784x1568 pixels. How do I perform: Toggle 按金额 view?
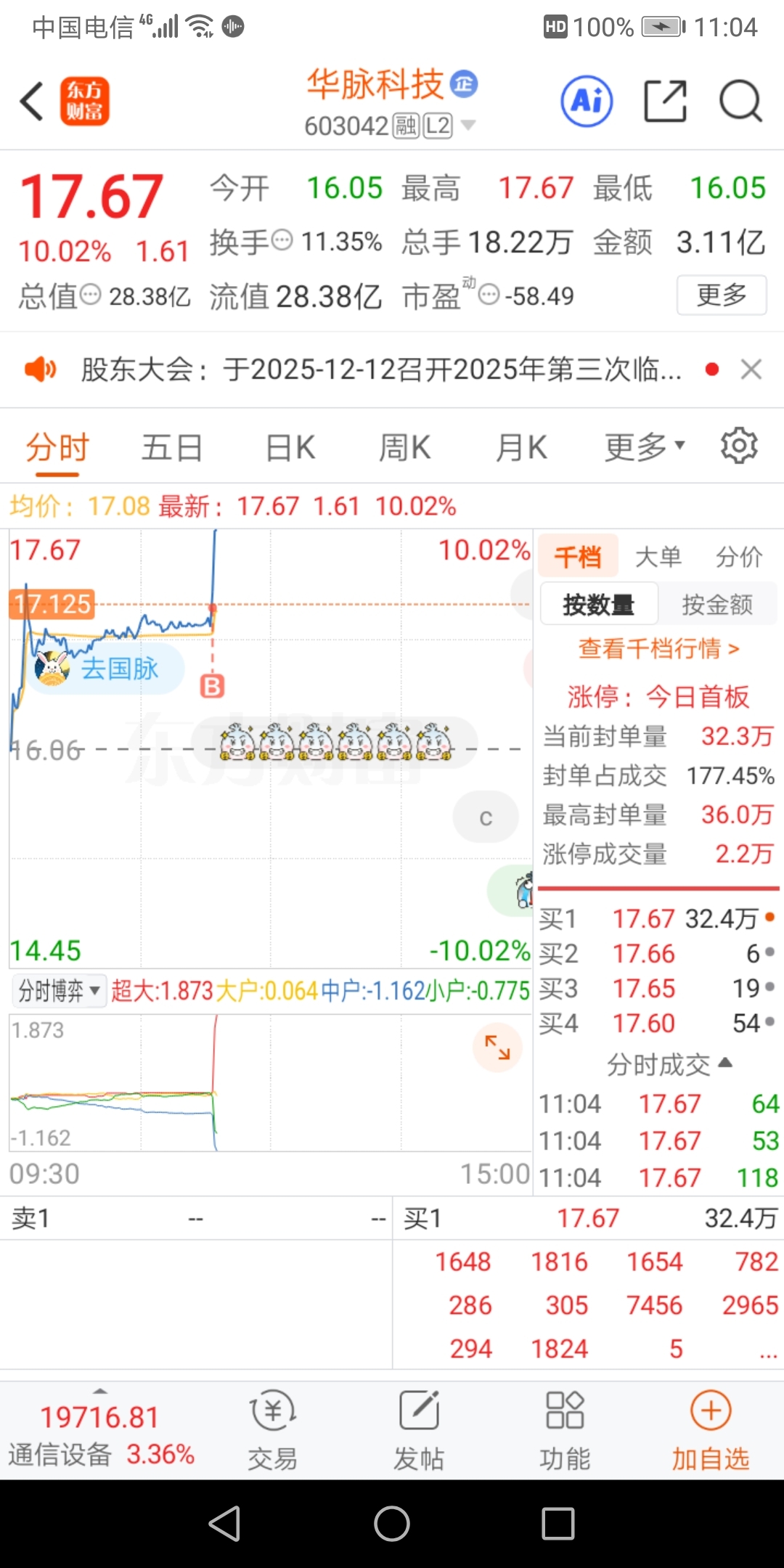[717, 604]
